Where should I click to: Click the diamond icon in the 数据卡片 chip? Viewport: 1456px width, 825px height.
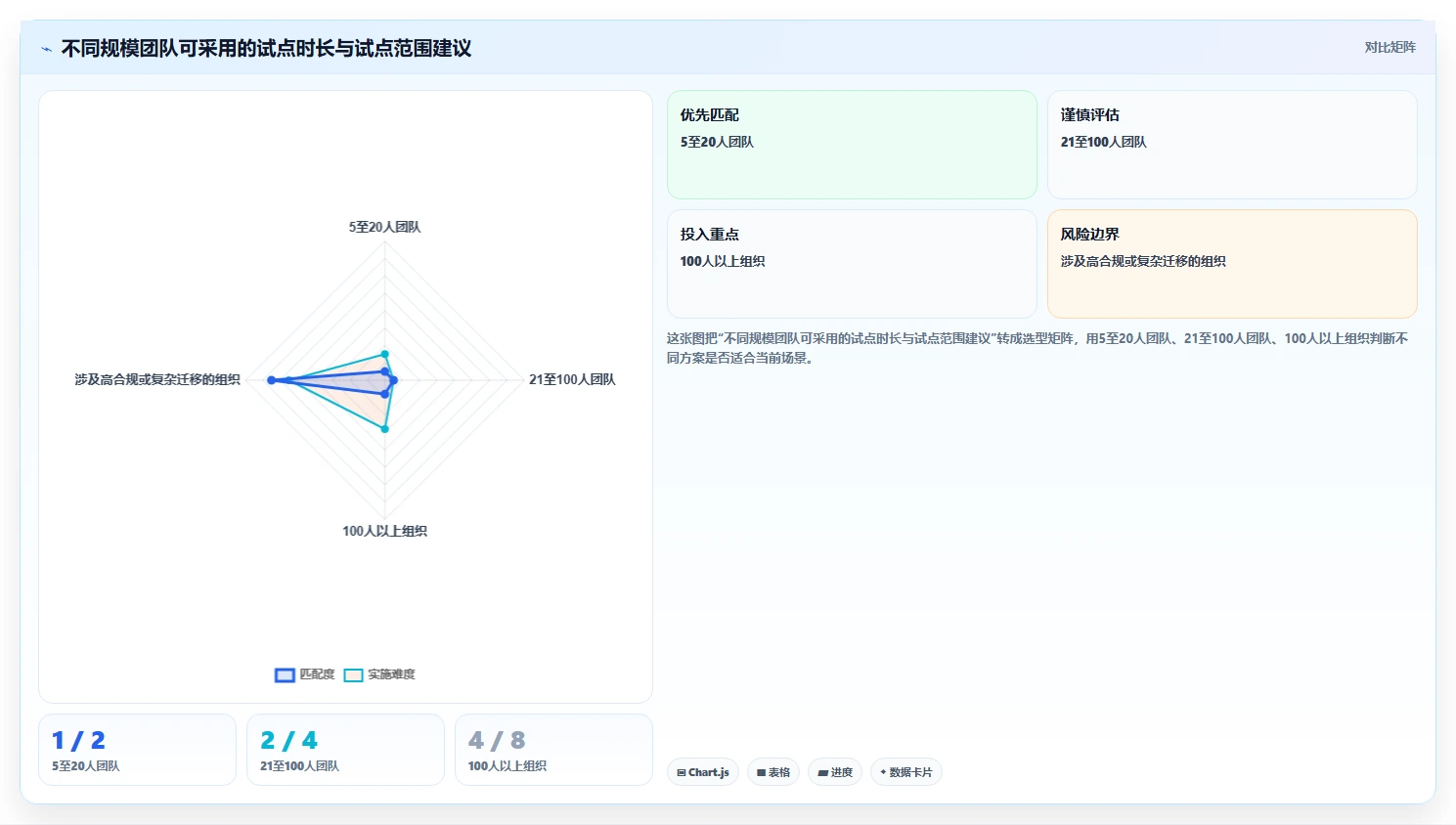tap(883, 772)
